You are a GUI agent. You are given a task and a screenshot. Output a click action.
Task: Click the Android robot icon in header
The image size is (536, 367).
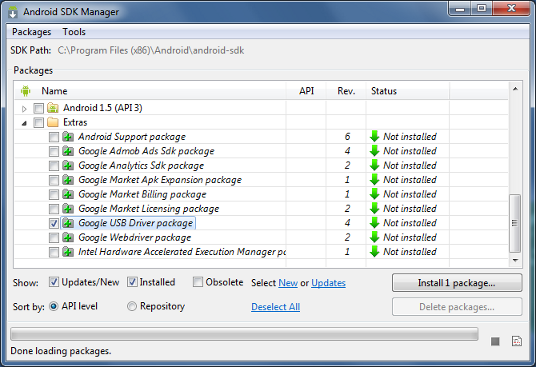[26, 91]
